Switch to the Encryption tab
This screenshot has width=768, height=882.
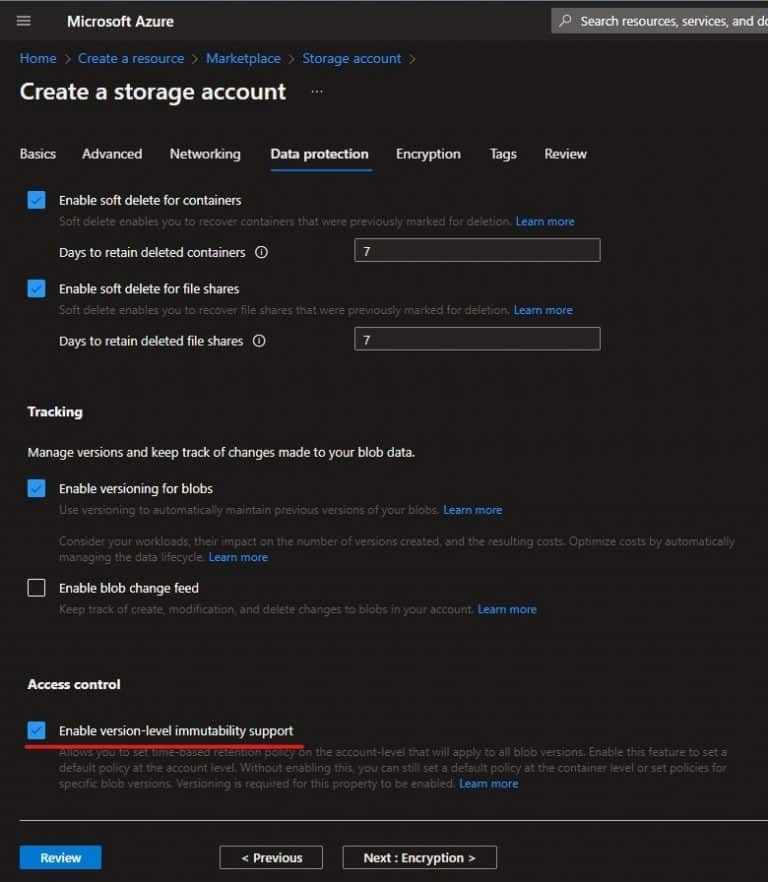pos(428,154)
